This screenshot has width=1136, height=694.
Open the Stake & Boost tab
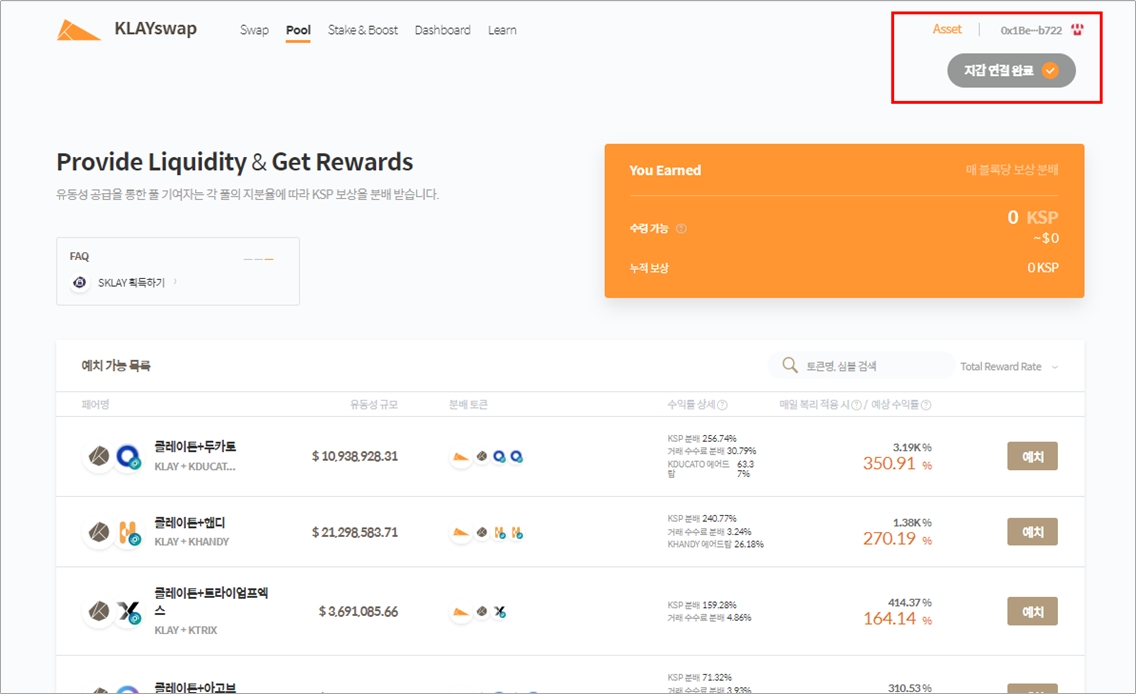pos(363,30)
